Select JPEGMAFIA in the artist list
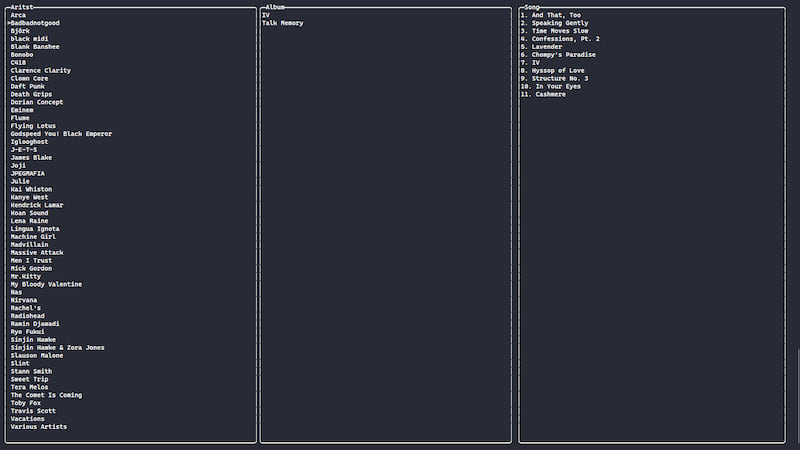The height and width of the screenshot is (450, 800). 28,173
